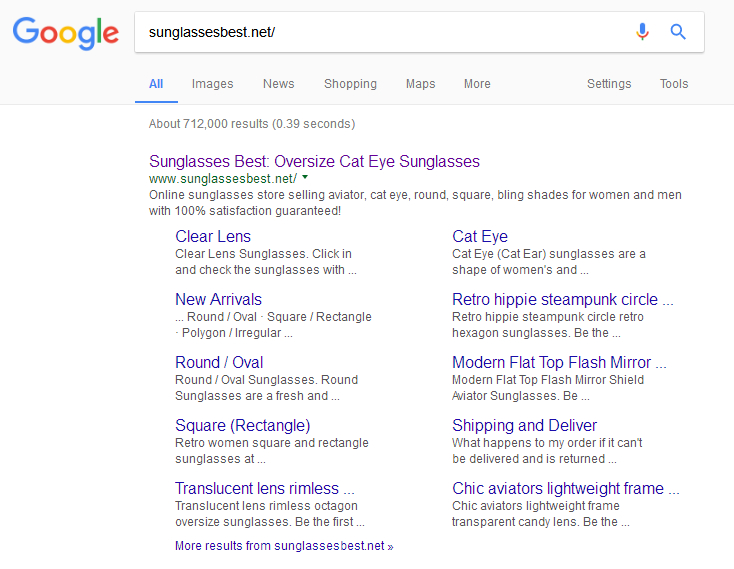Screen dimensions: 734x569
Task: Open the Clear Lens sitelink
Action: coord(213,236)
